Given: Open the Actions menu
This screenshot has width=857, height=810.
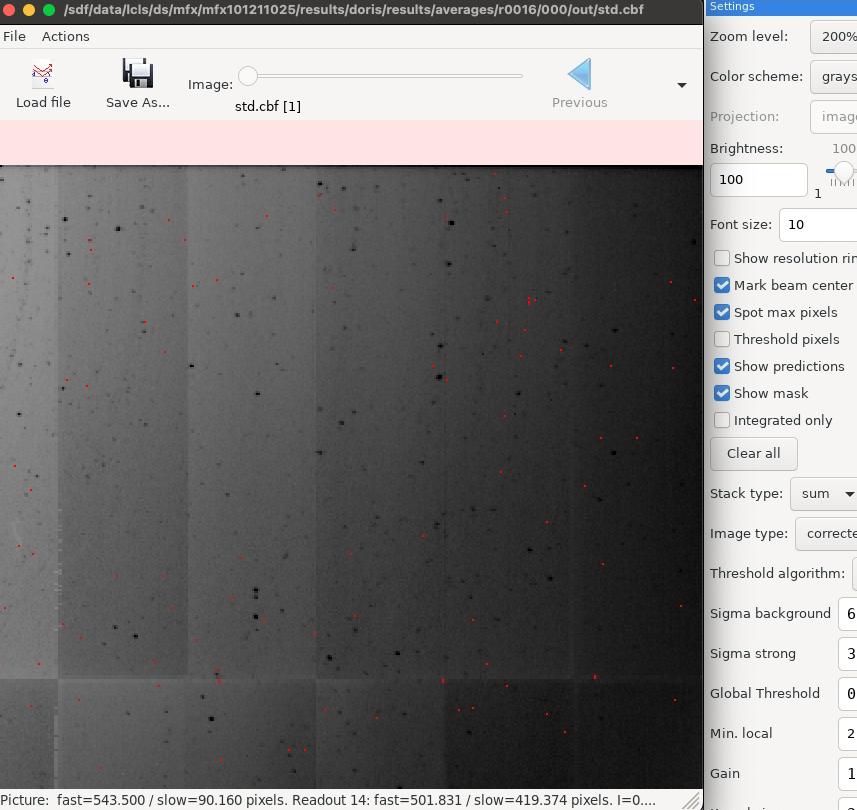Looking at the screenshot, I should 66,37.
